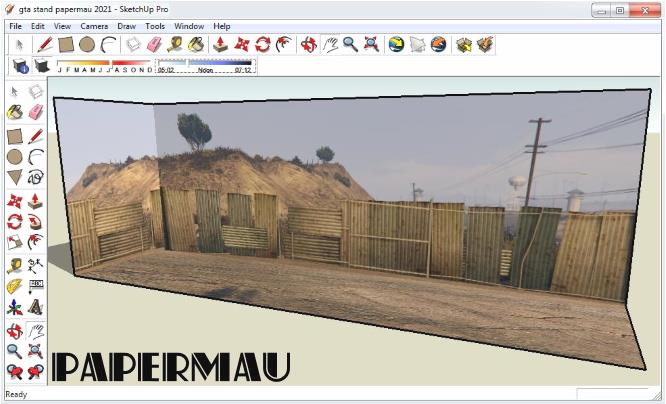Open the View menu
This screenshot has height=404, width=666.
(x=62, y=26)
